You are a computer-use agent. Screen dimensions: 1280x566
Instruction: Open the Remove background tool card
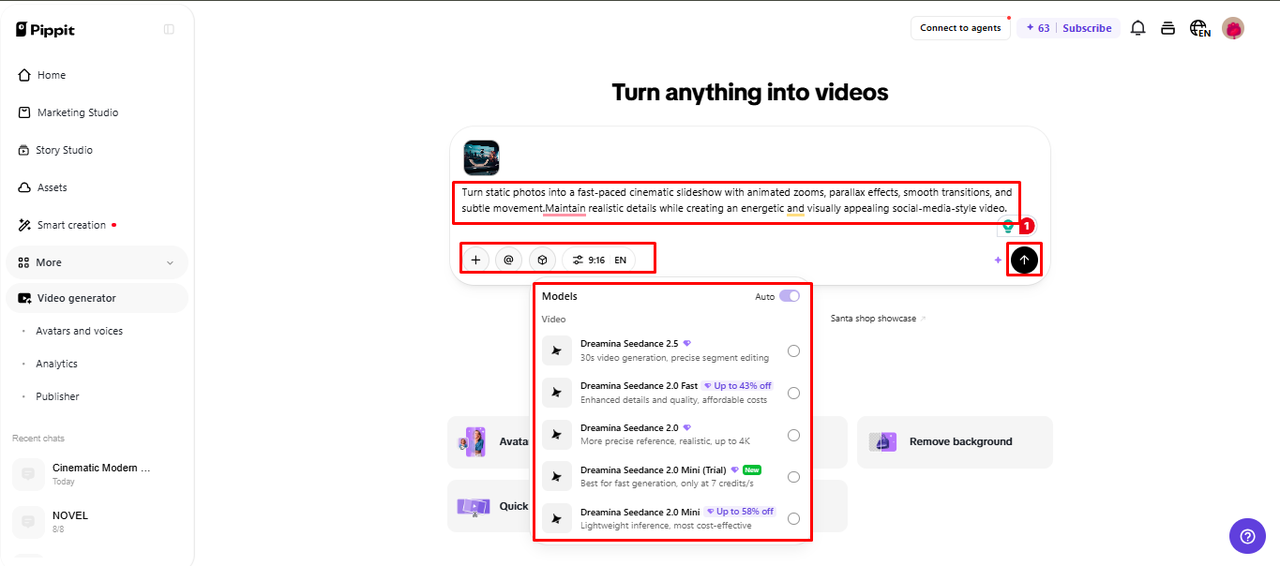[955, 442]
